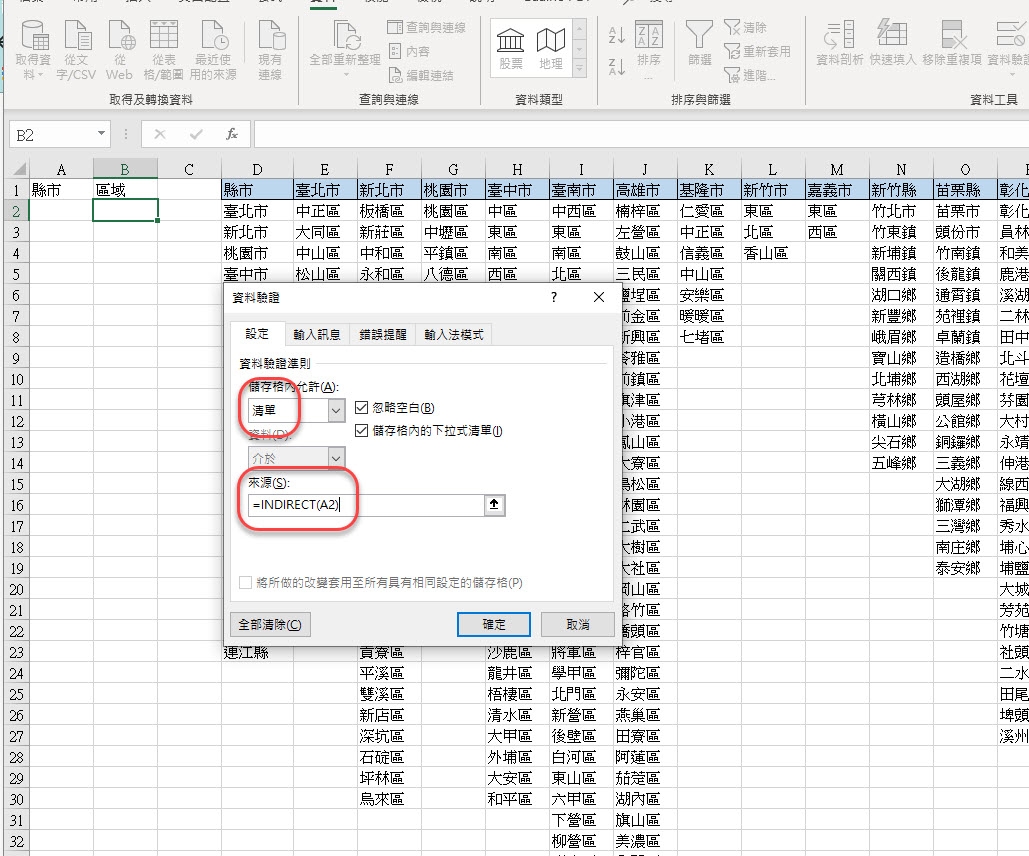Click the 股票 (Stocks) data type icon
This screenshot has height=856, width=1029.
pyautogui.click(x=511, y=47)
